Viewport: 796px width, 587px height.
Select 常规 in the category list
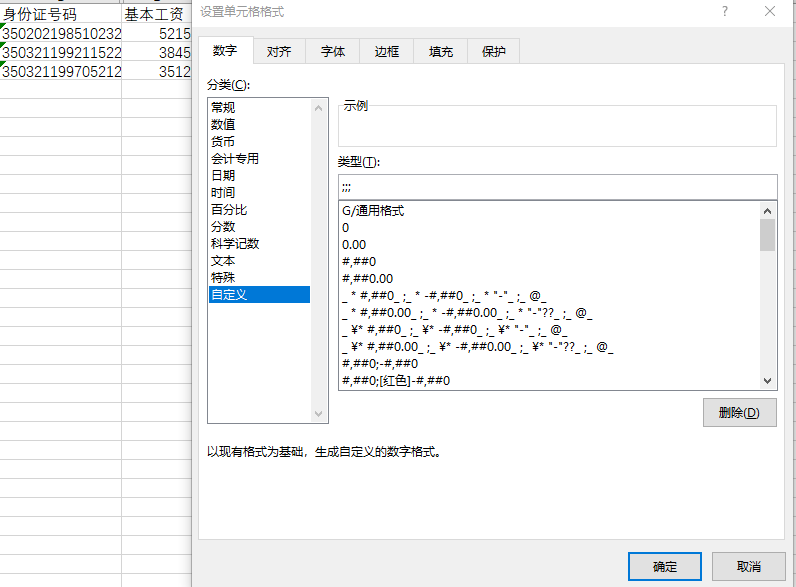point(259,107)
